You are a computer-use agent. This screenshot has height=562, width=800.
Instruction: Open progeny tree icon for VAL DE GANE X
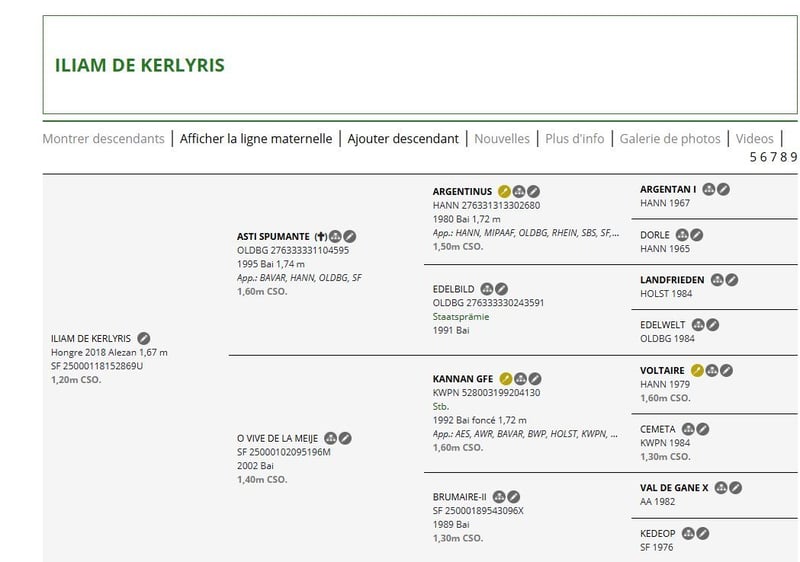[x=721, y=488]
